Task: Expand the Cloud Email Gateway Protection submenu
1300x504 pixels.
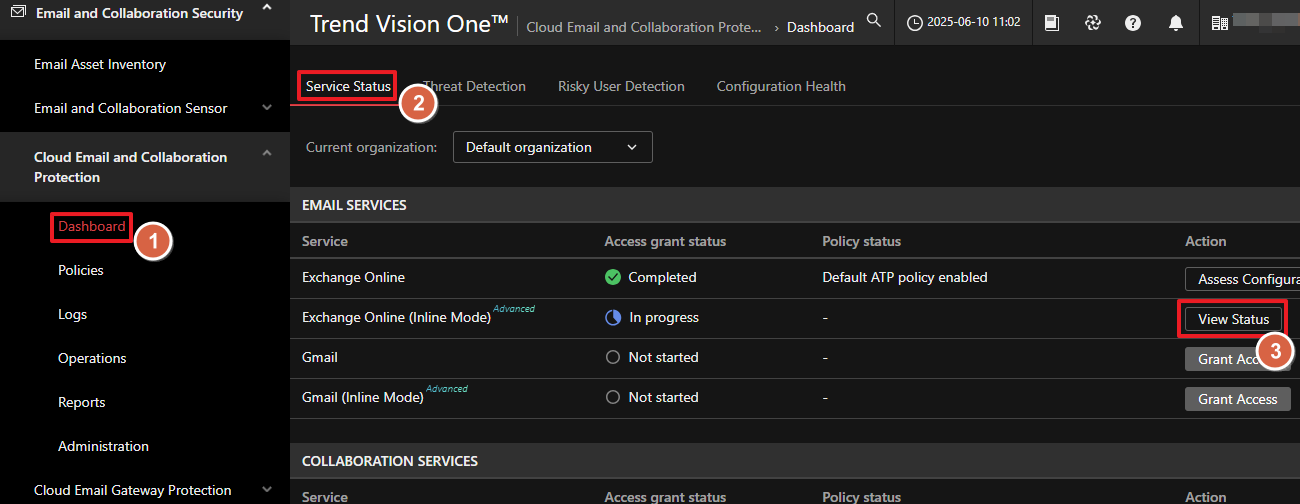Action: coord(266,490)
